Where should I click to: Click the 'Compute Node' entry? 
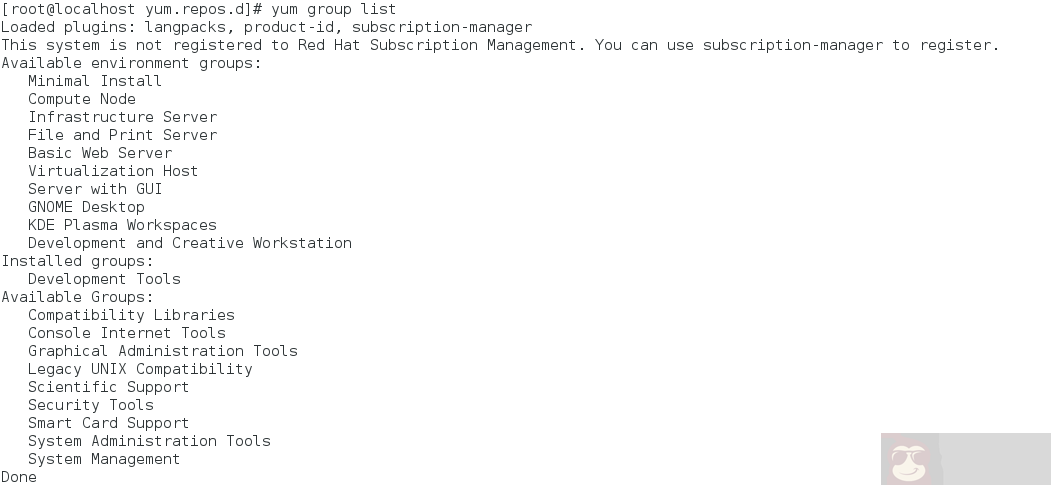click(81, 99)
